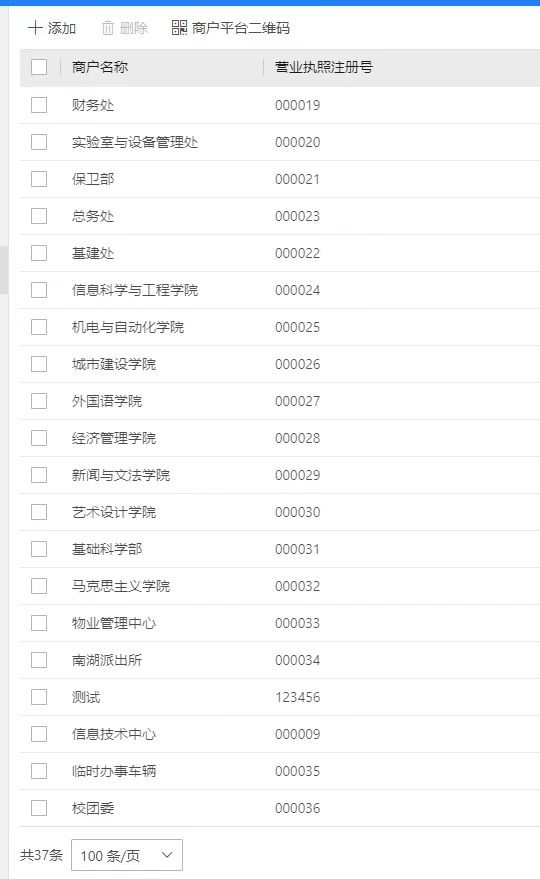Click registration number 123456
This screenshot has width=540, height=879.
(298, 697)
